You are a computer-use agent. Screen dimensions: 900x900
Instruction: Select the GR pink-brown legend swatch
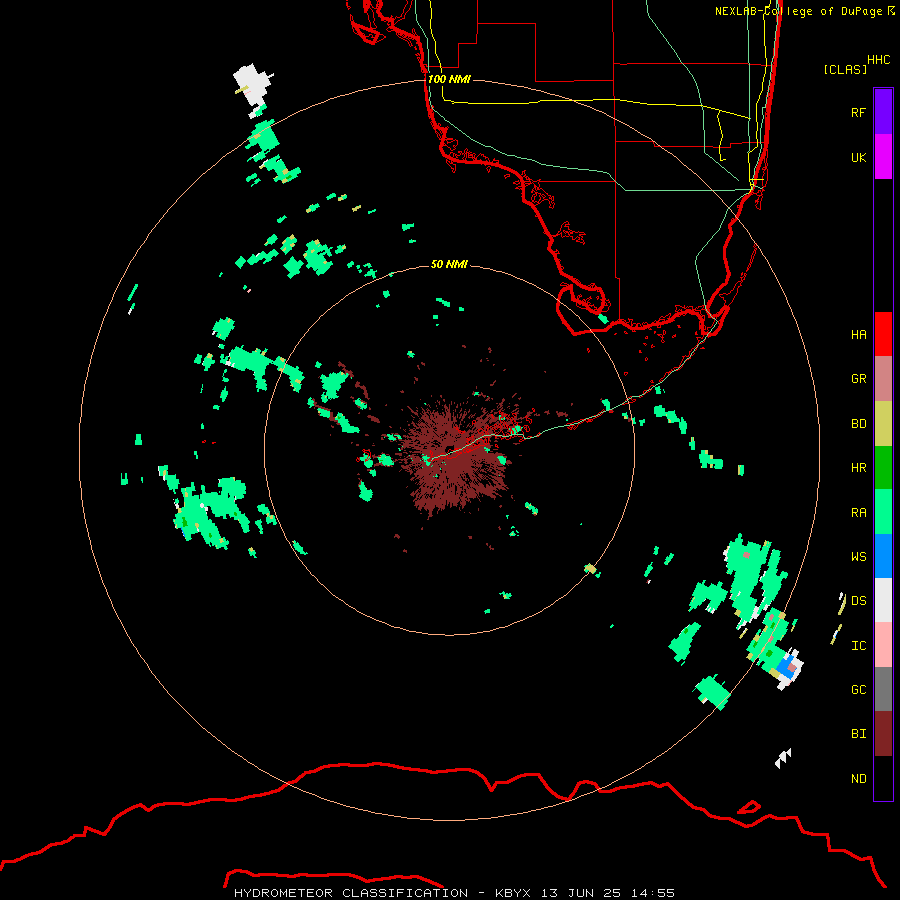(883, 378)
